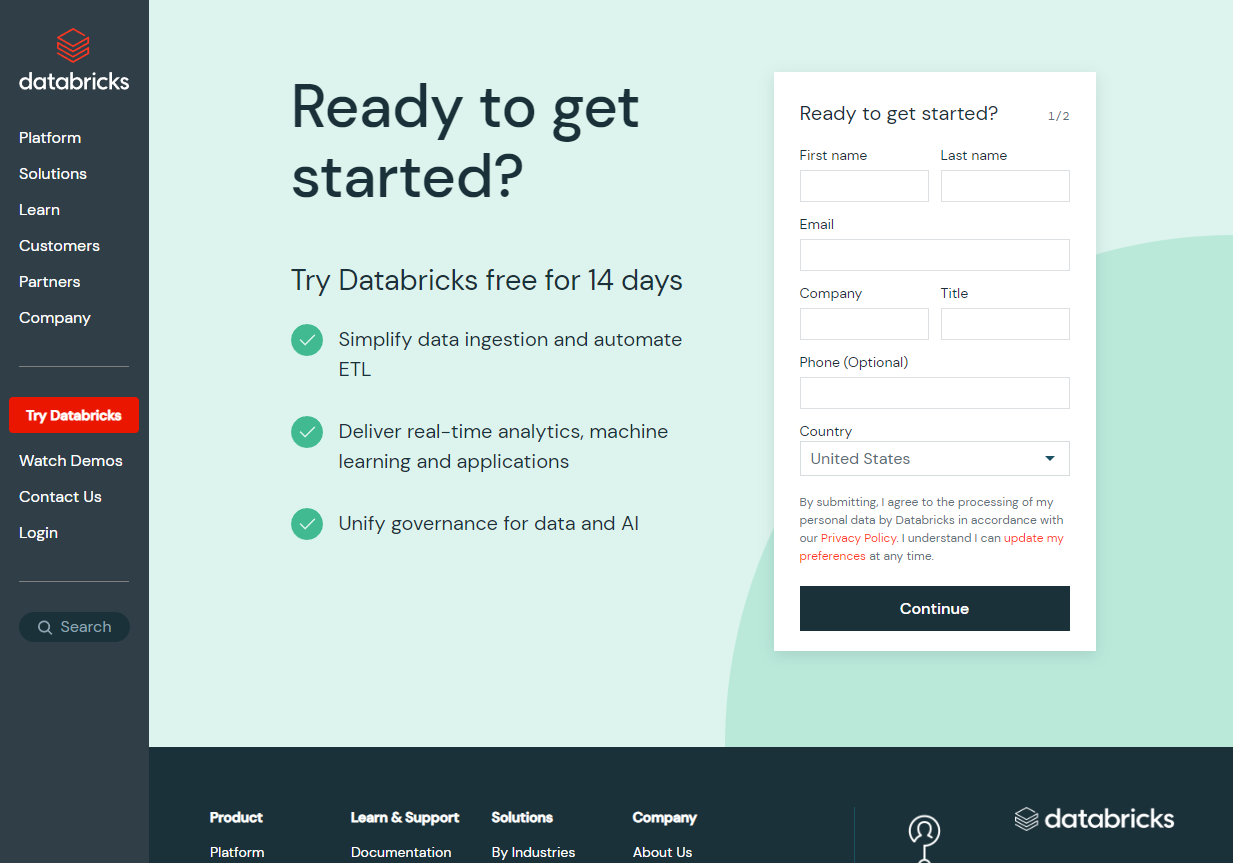Screen dimensions: 1233x863
Task: Follow the update my preferences link
Action: coord(932,547)
